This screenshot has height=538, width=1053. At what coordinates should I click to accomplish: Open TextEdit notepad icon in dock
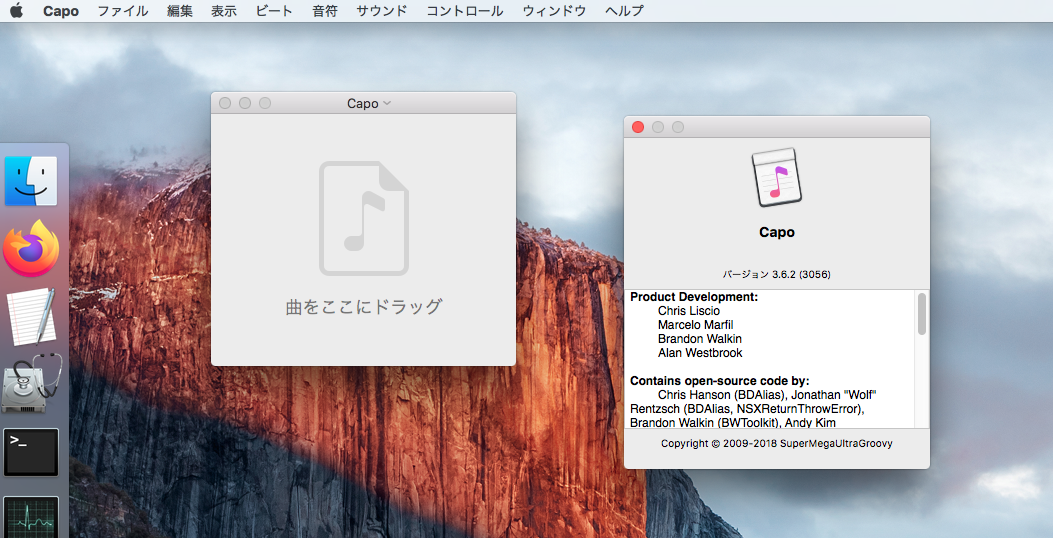click(31, 317)
